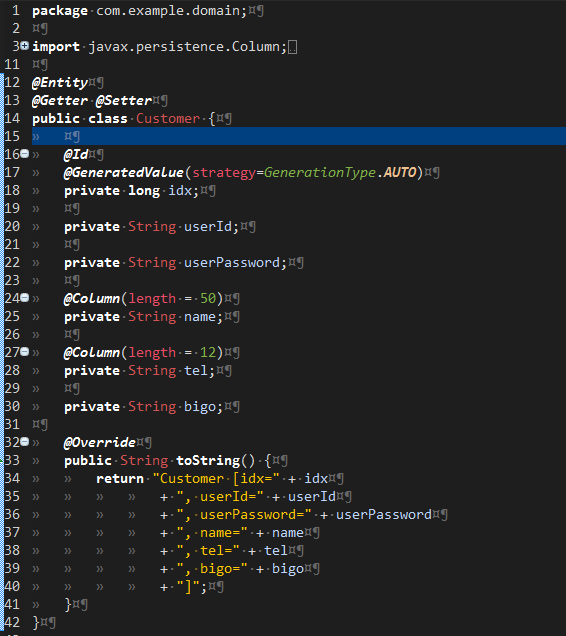This screenshot has height=636, width=566.
Task: Collapse the fold marker at line 24
Action: 25,298
